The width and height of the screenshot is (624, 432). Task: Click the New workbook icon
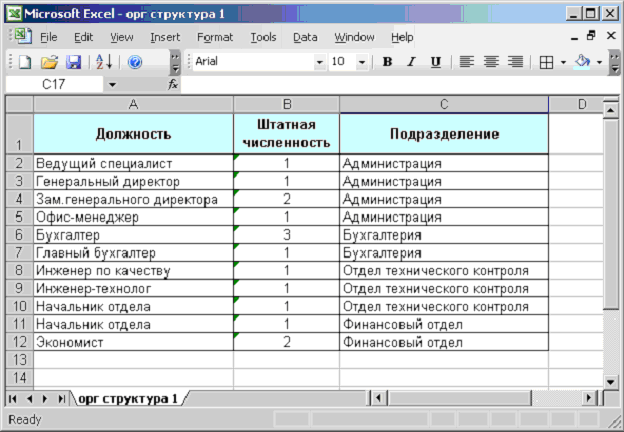point(25,62)
